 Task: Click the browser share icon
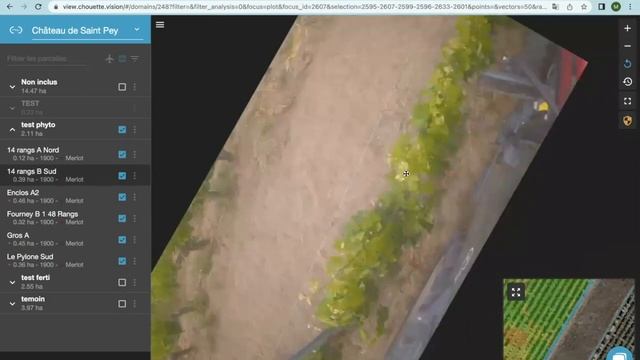tap(570, 7)
